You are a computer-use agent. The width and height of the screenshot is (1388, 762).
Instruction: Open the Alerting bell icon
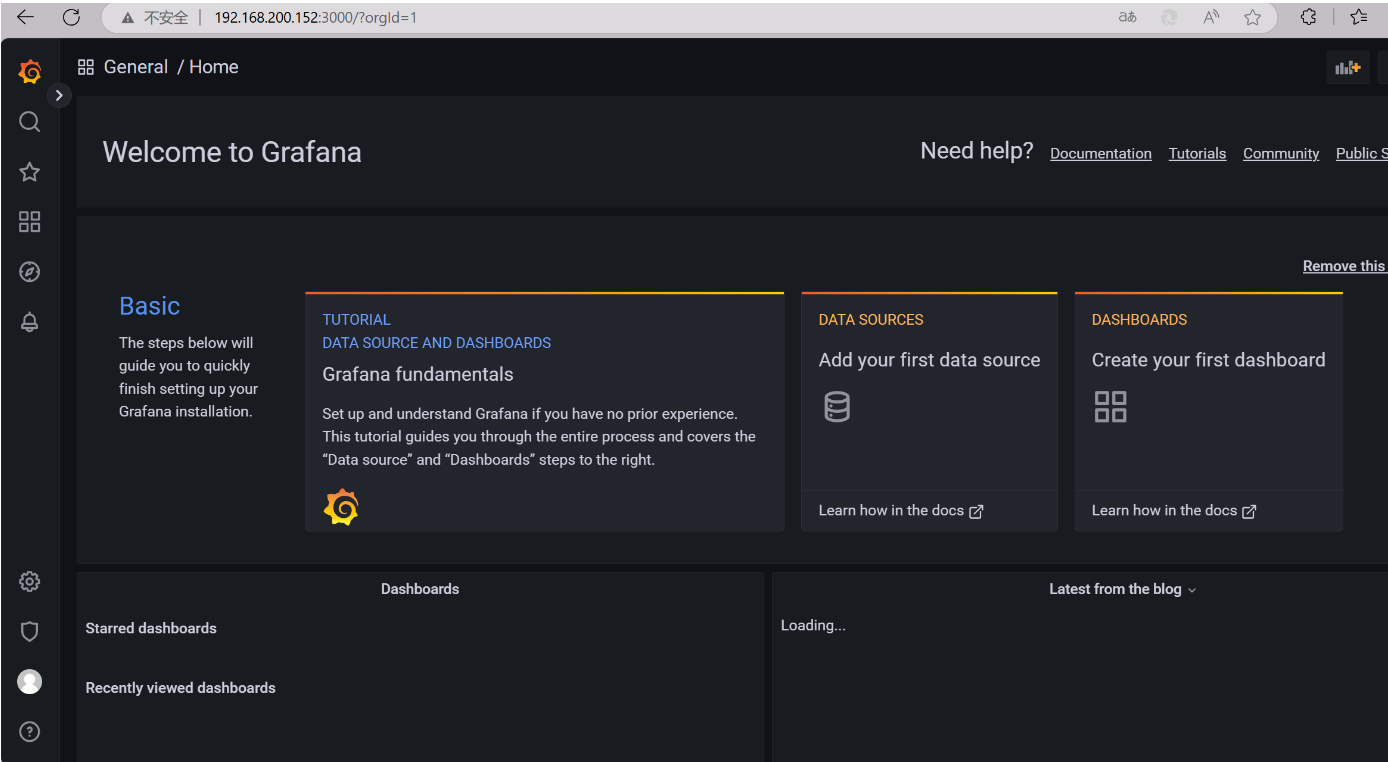pyautogui.click(x=30, y=322)
